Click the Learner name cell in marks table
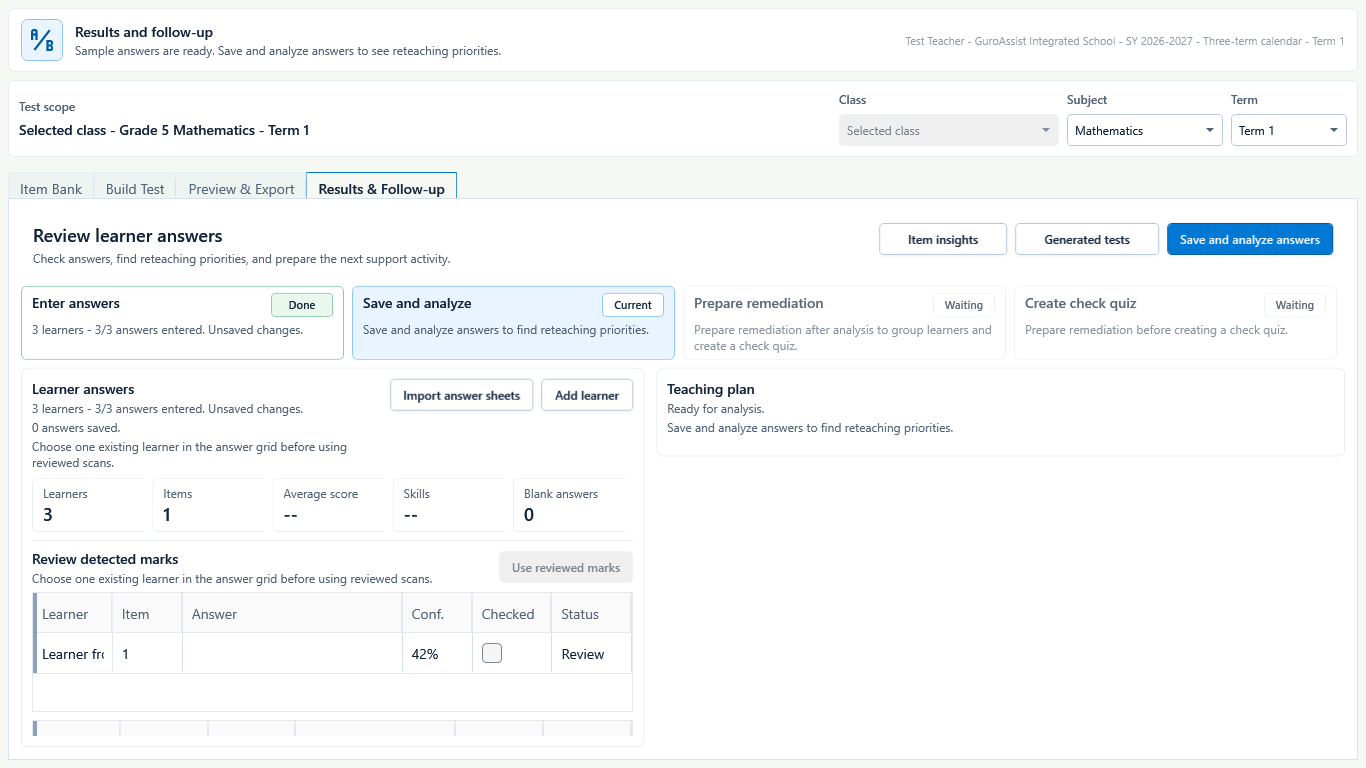Screen dimensions: 1366x768 coord(74,654)
